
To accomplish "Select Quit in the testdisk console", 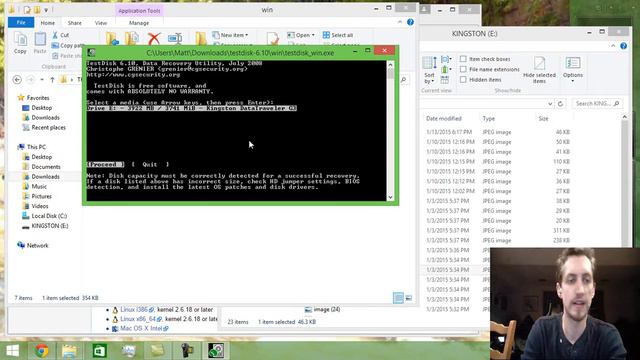I will coord(150,164).
